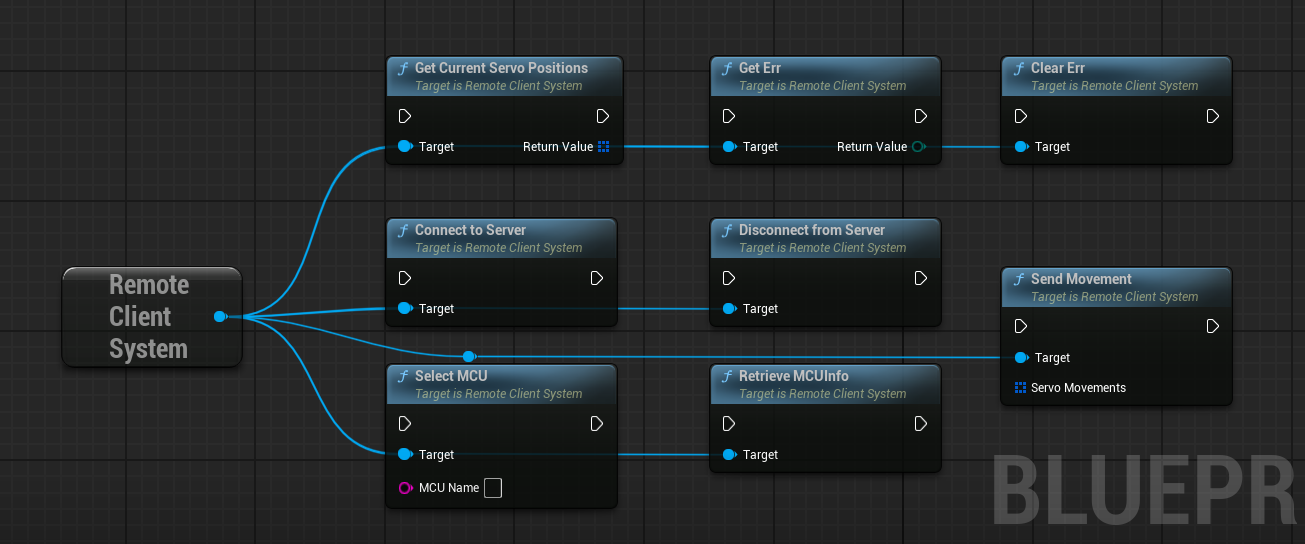Viewport: 1305px width, 544px height.
Task: Select the Get Err node title
Action: [x=760, y=68]
